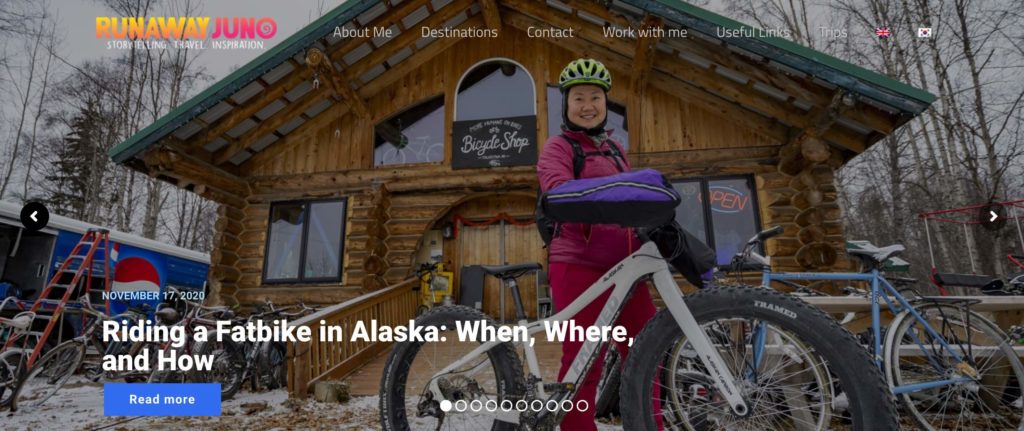1024x431 pixels.
Task: Select the first slider pagination dot
Action: 446,406
